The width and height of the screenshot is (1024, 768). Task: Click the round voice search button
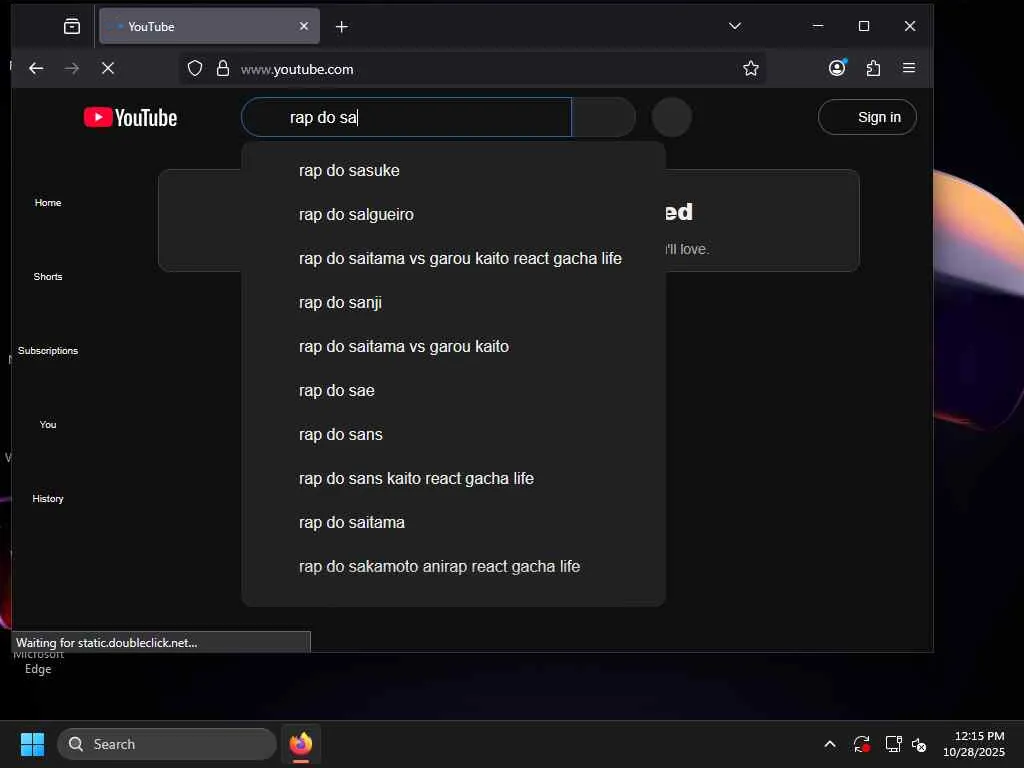pos(671,118)
